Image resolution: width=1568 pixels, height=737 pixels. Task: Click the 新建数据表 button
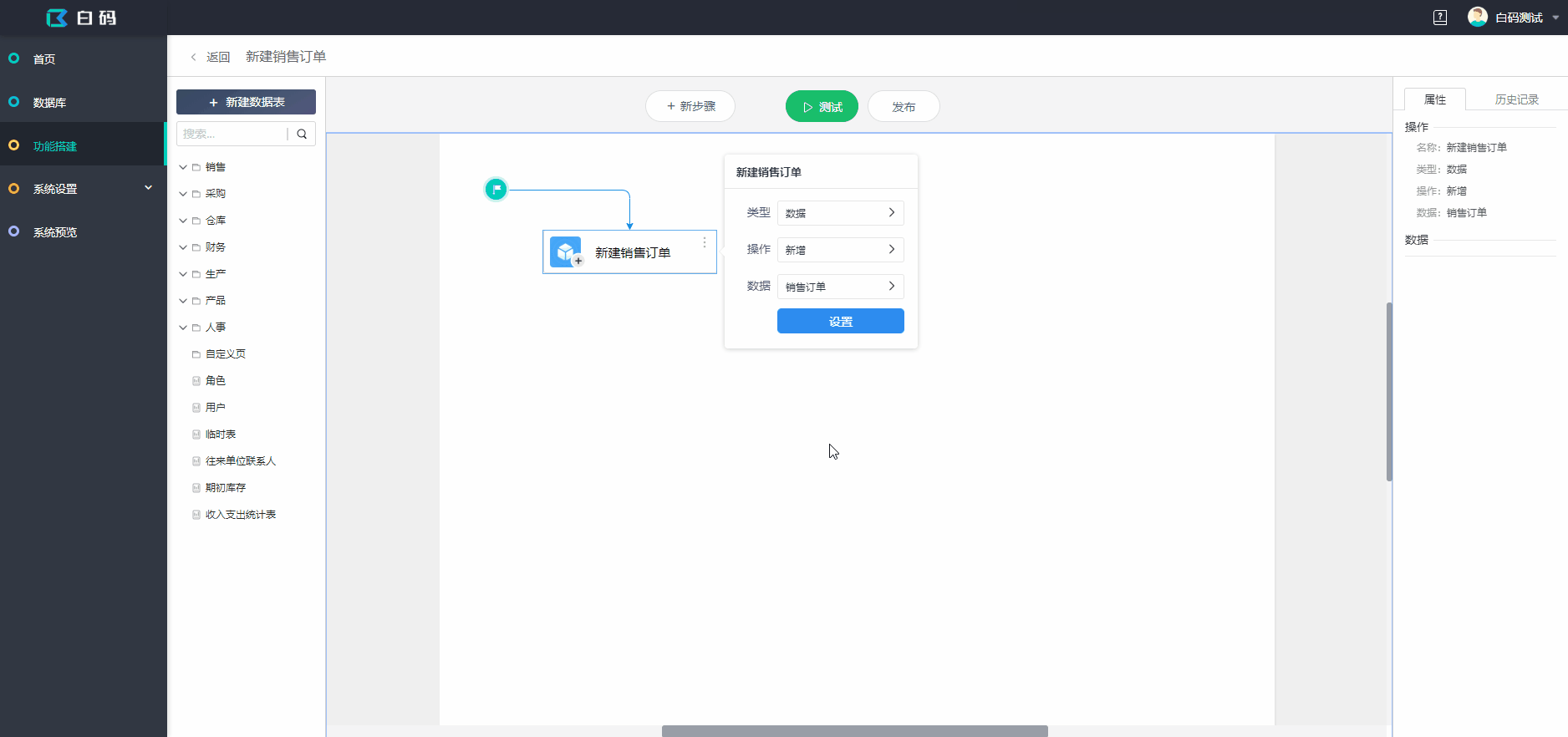coord(246,102)
